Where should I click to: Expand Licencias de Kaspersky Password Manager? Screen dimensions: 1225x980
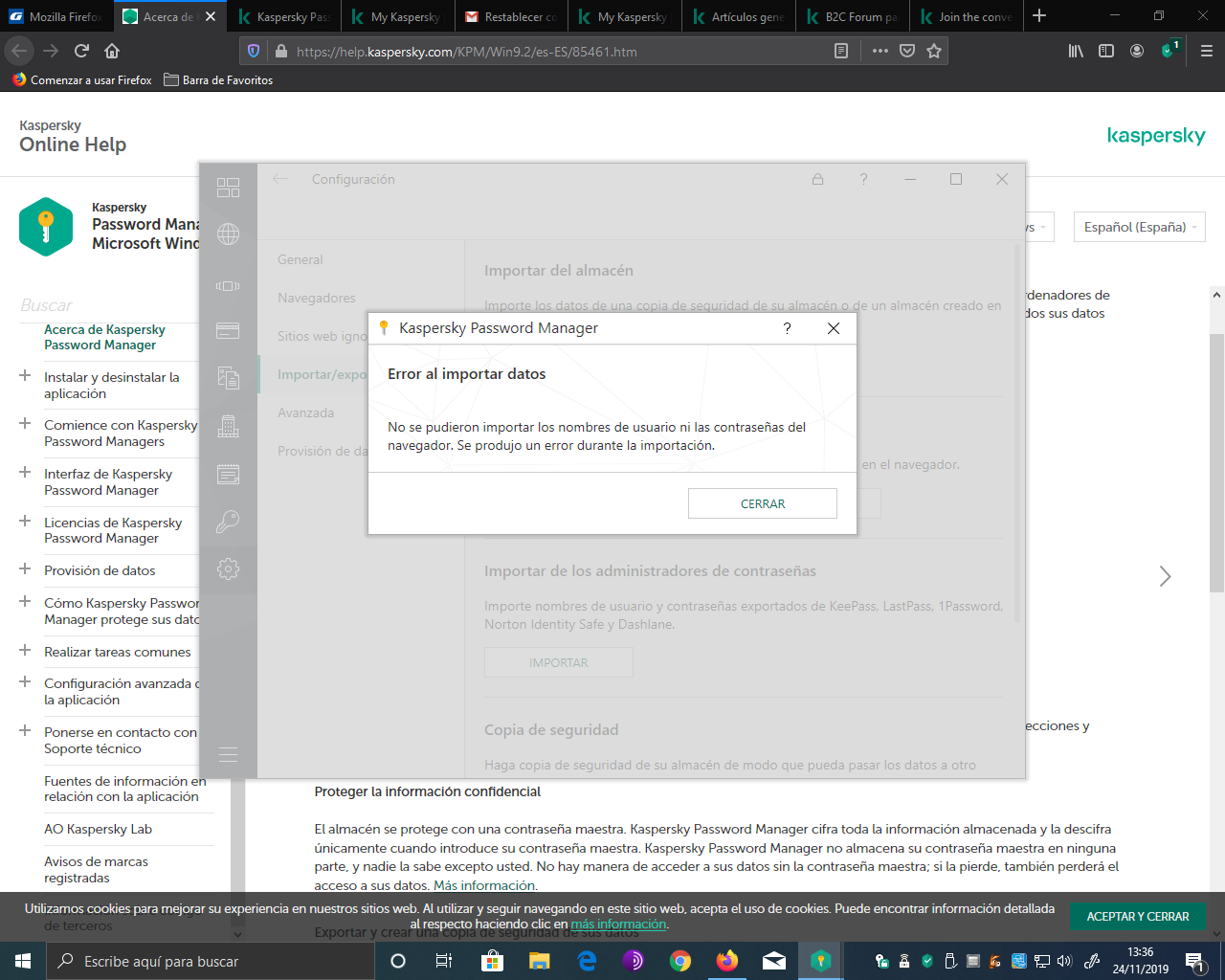click(x=25, y=521)
